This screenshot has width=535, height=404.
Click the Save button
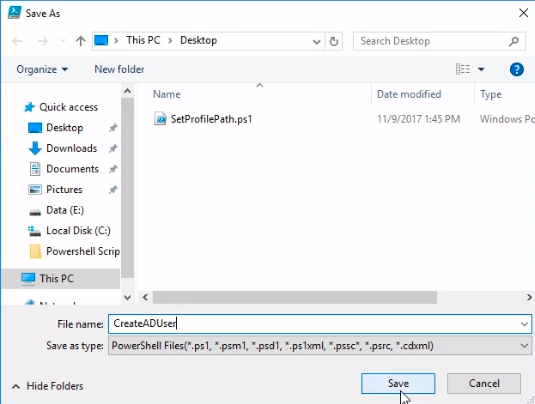(398, 383)
